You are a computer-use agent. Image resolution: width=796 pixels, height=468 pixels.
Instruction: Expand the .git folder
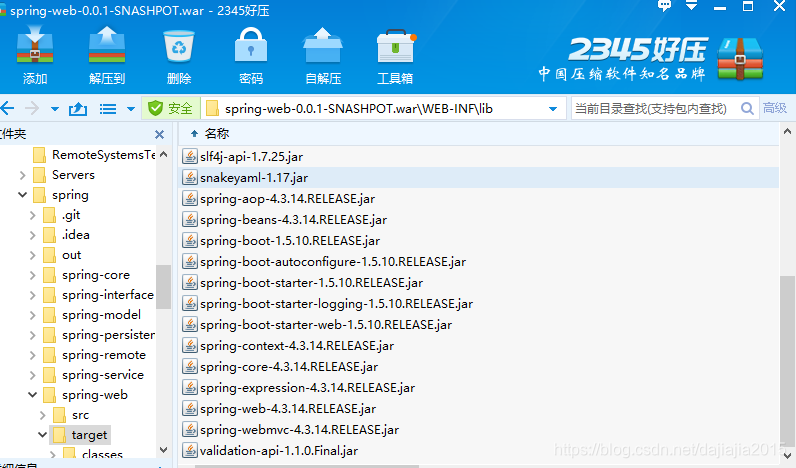(x=32, y=215)
